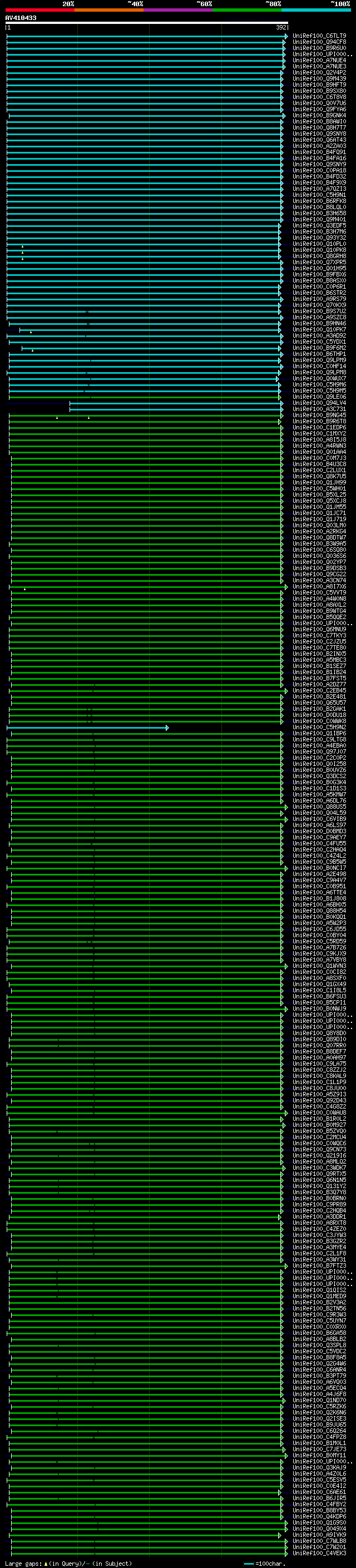Viewport: 356px width, 1568px height.
Task: Click label UniRef100_Q6AT43
Action: tap(319, 140)
